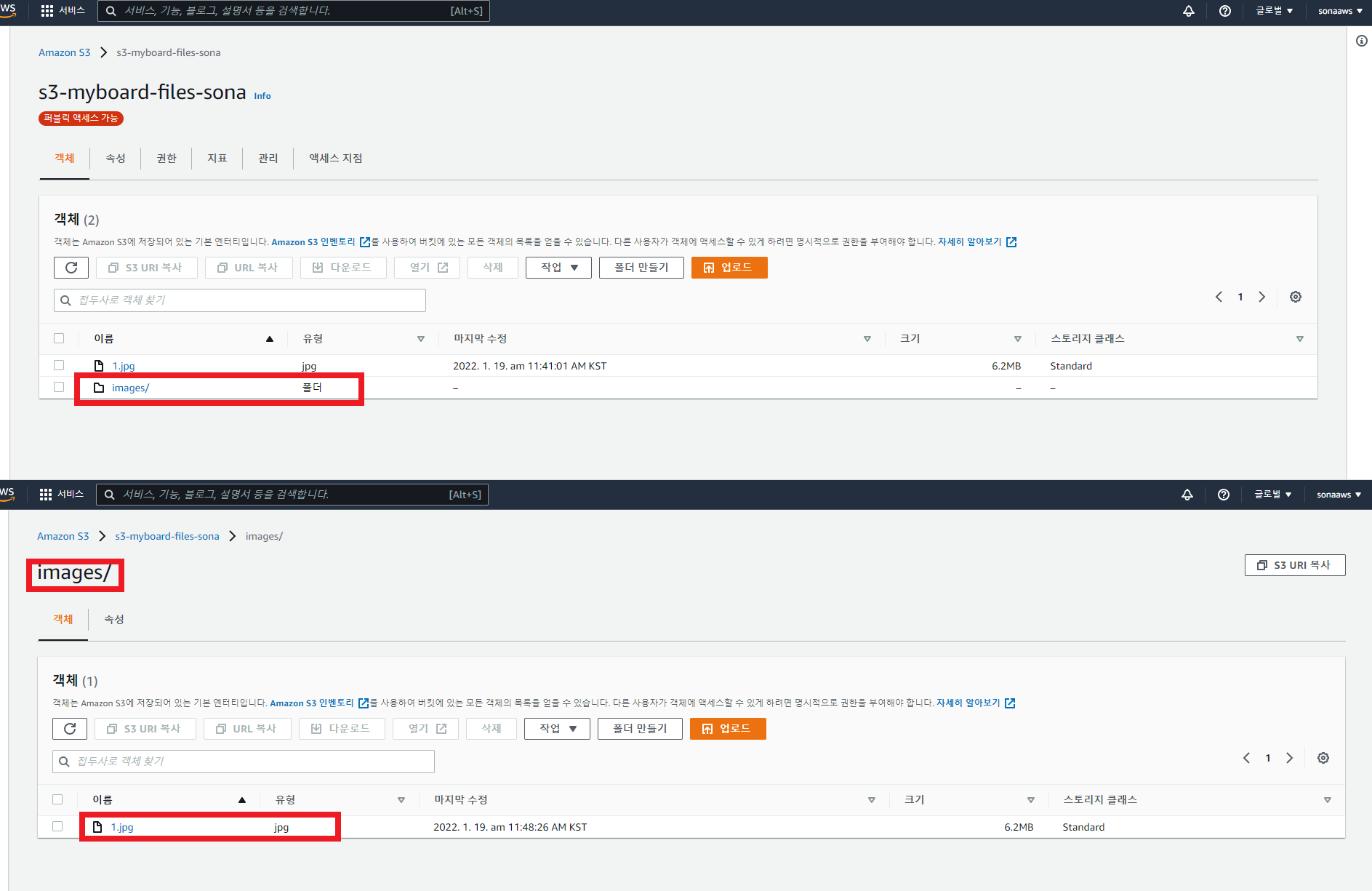This screenshot has width=1372, height=891.
Task: Check the 1.jpg row in bucket root
Action: pyautogui.click(x=59, y=365)
